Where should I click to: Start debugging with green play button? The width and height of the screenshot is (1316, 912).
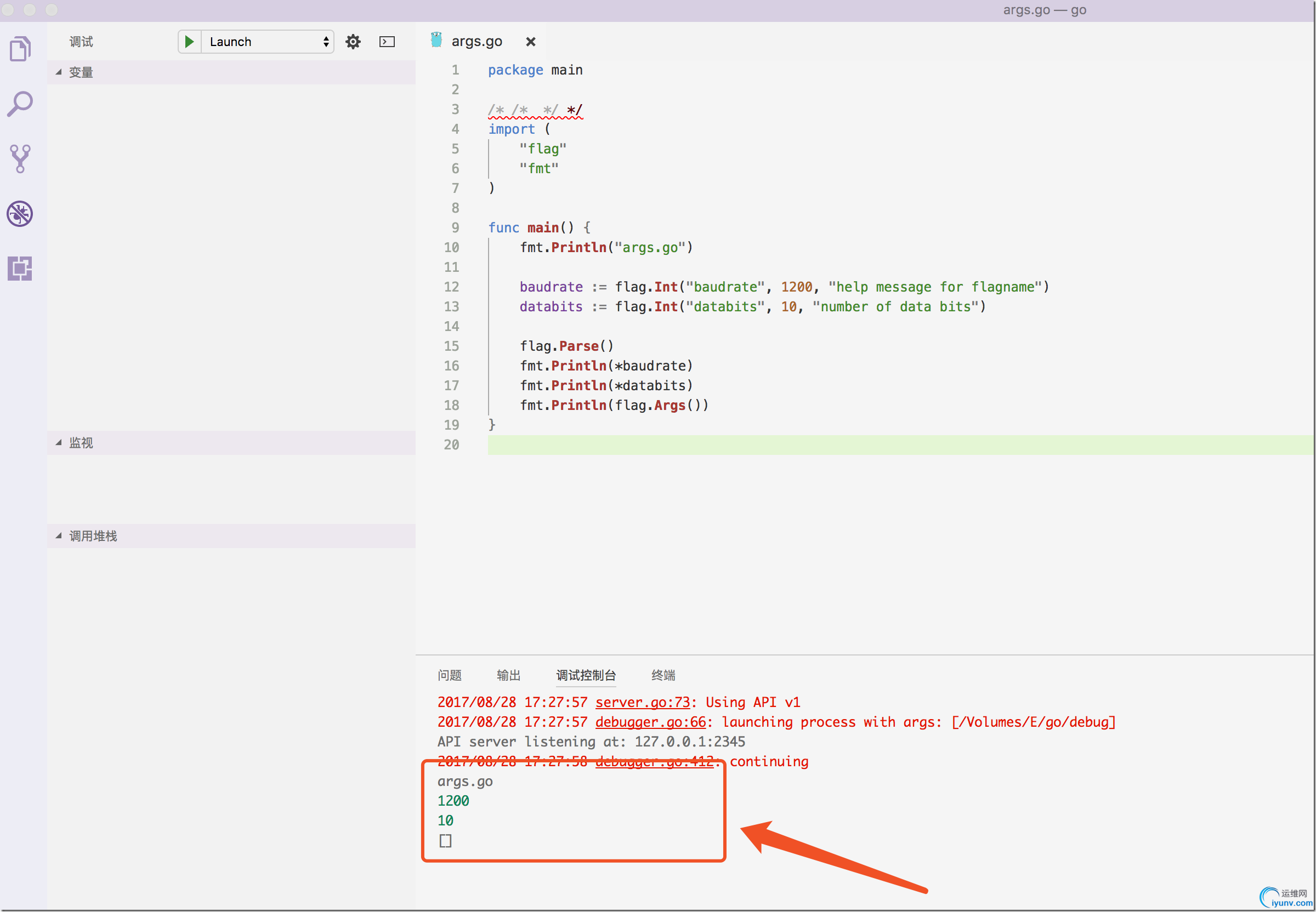[189, 42]
